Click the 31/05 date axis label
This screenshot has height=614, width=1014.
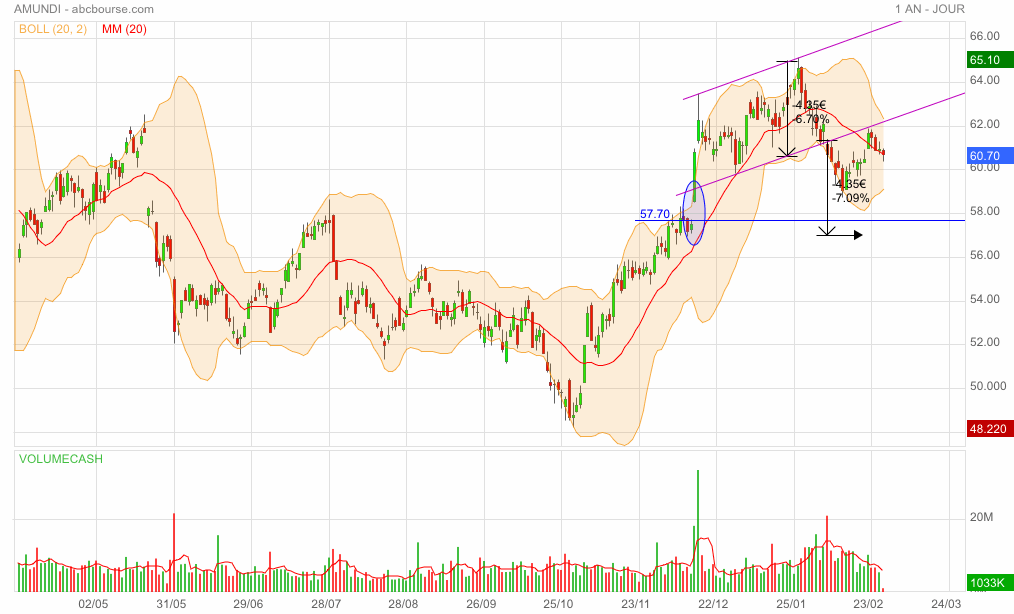pyautogui.click(x=171, y=604)
